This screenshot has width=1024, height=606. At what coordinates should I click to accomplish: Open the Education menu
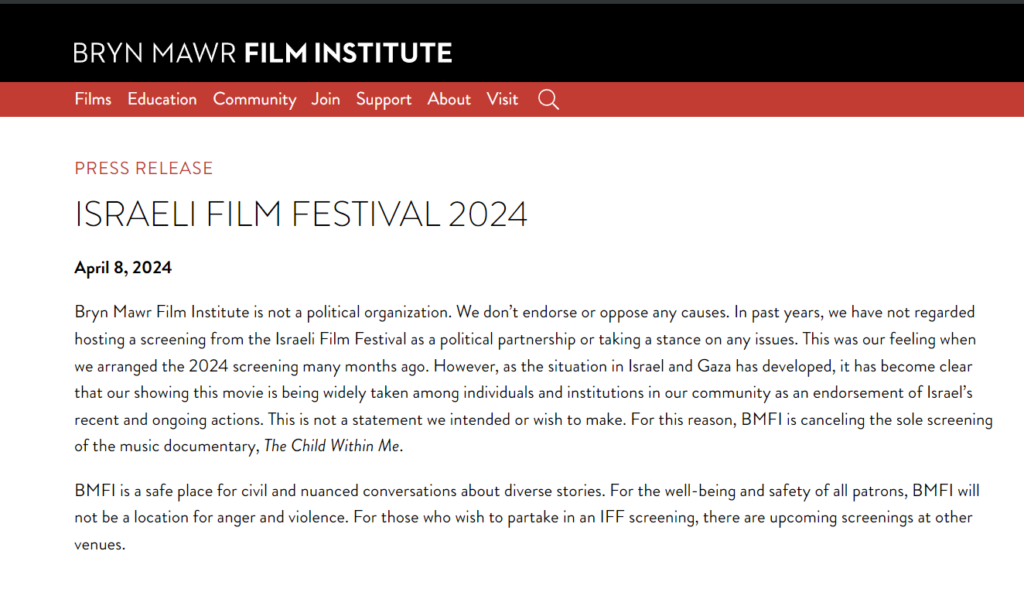pyautogui.click(x=162, y=99)
